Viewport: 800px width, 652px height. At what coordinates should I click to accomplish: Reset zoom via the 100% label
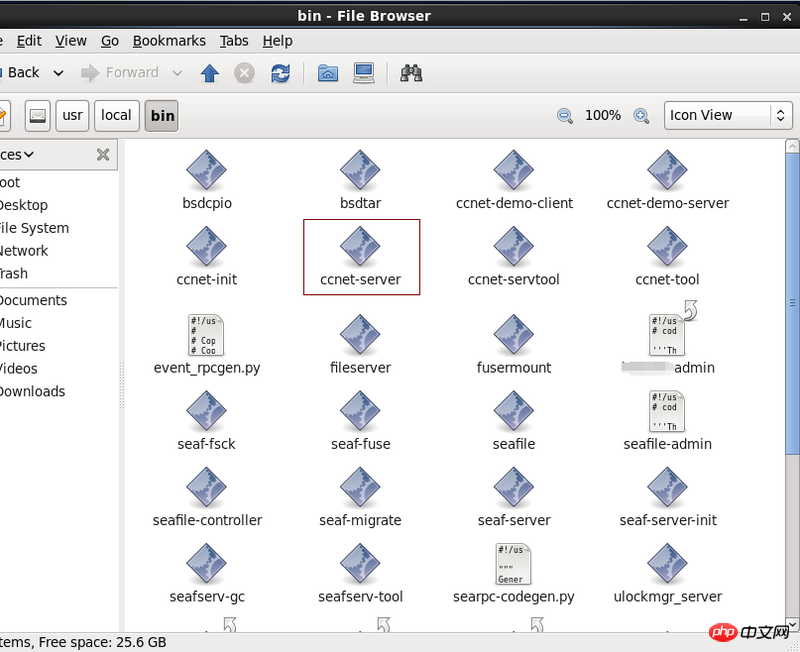pos(603,115)
